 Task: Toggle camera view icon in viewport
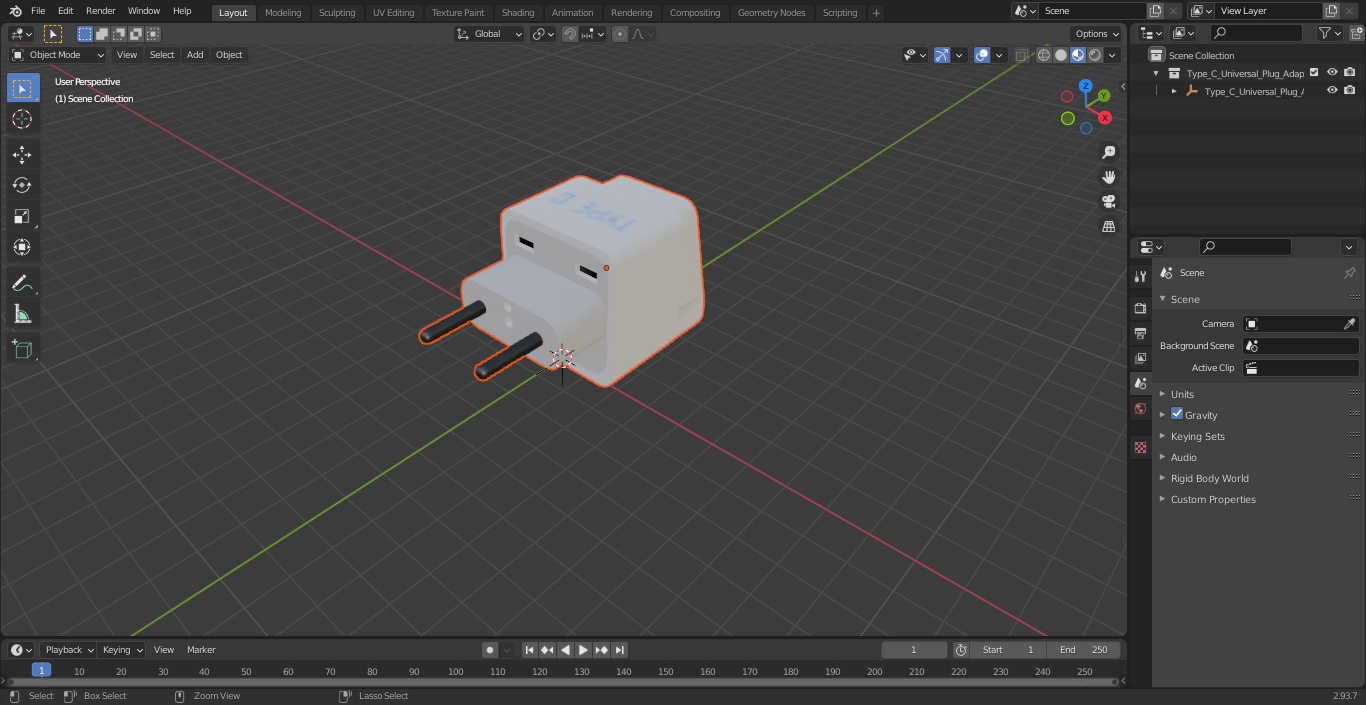tap(1108, 202)
